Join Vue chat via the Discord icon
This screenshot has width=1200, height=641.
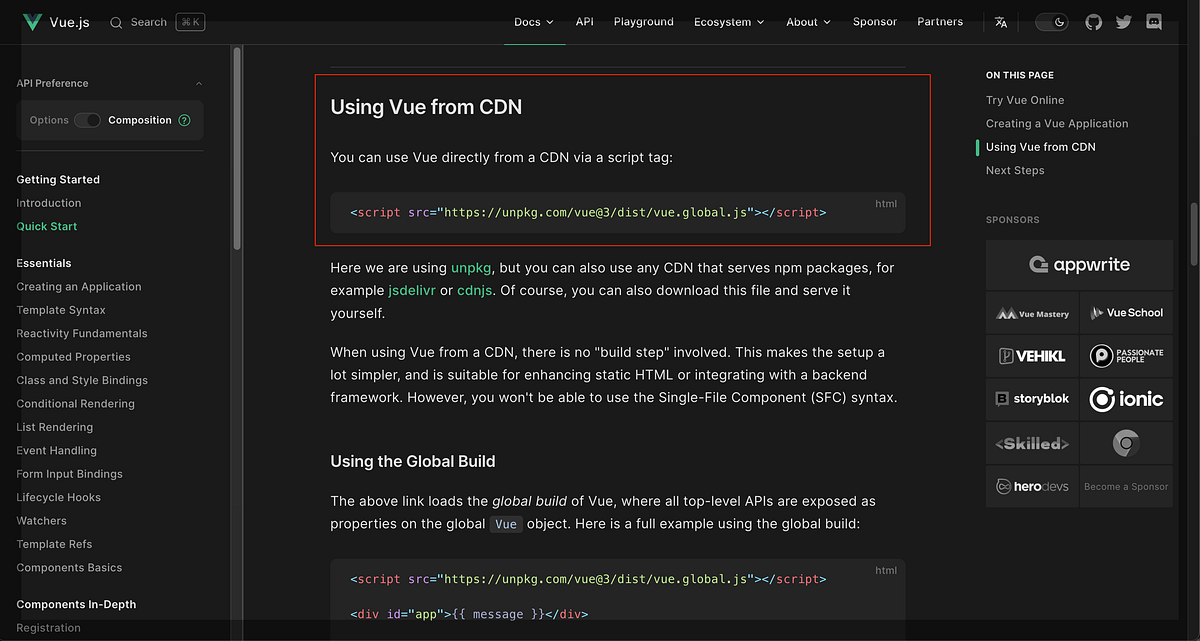click(1153, 21)
